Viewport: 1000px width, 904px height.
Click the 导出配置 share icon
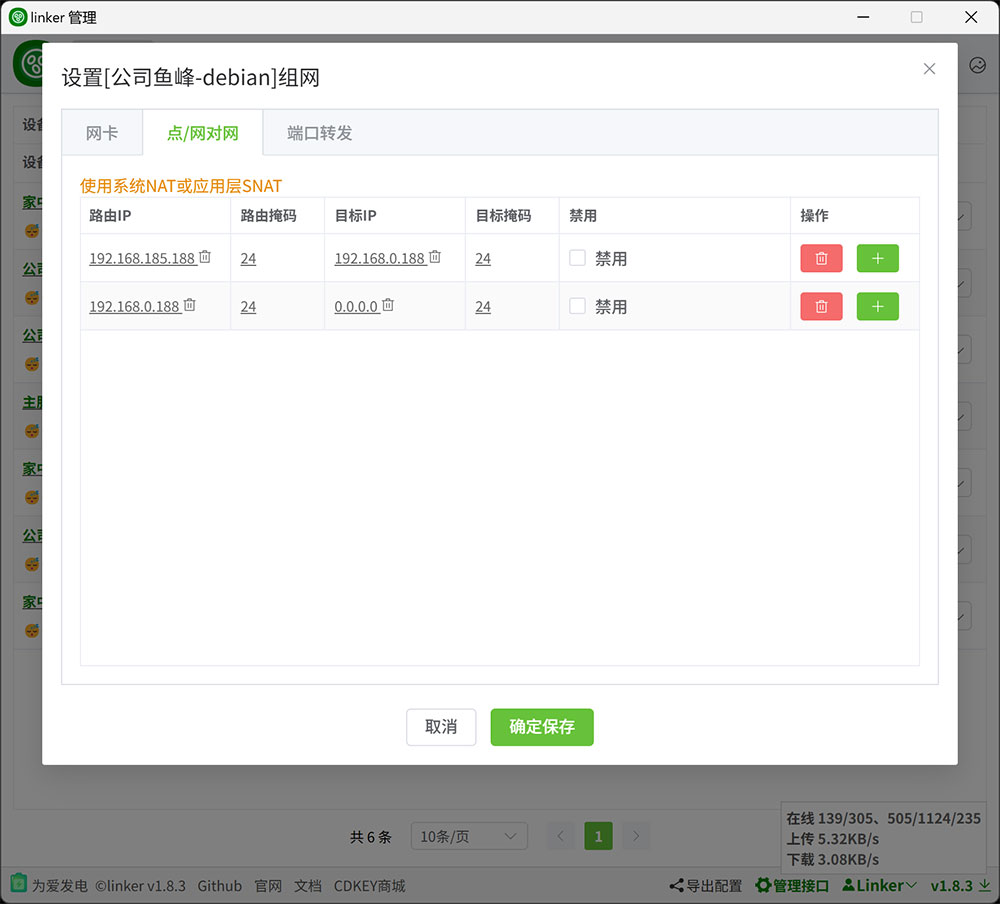click(x=676, y=885)
